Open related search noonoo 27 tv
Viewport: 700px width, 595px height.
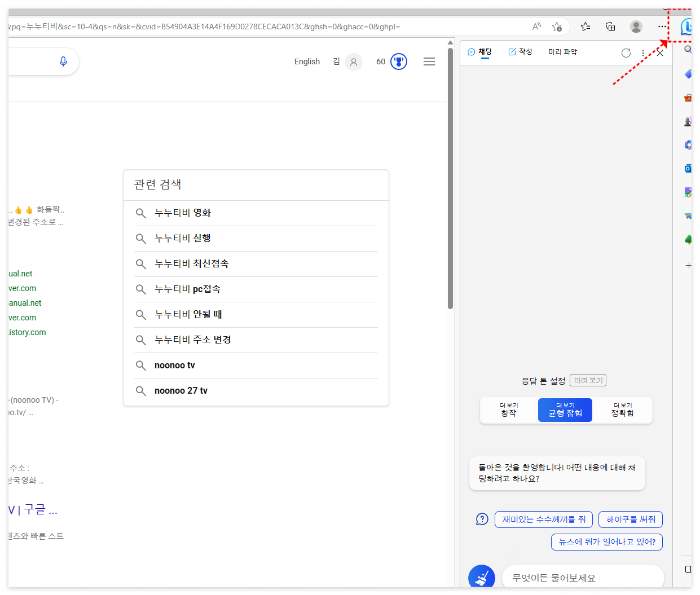click(x=256, y=391)
